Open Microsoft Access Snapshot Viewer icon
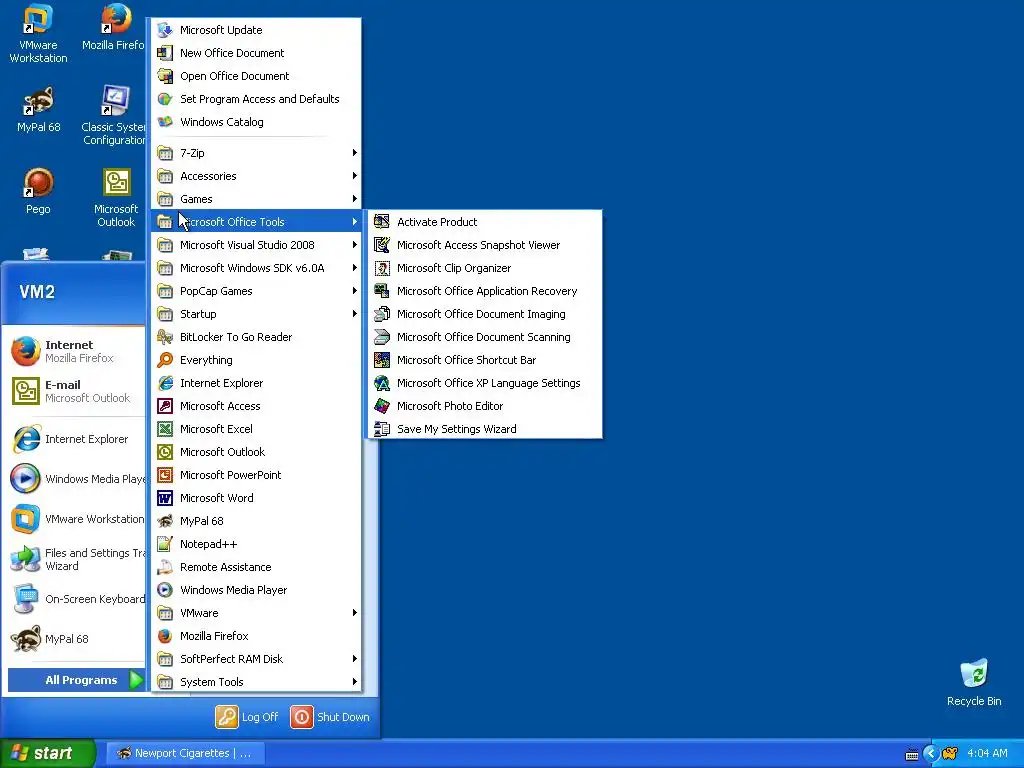This screenshot has width=1024, height=768. (x=382, y=245)
